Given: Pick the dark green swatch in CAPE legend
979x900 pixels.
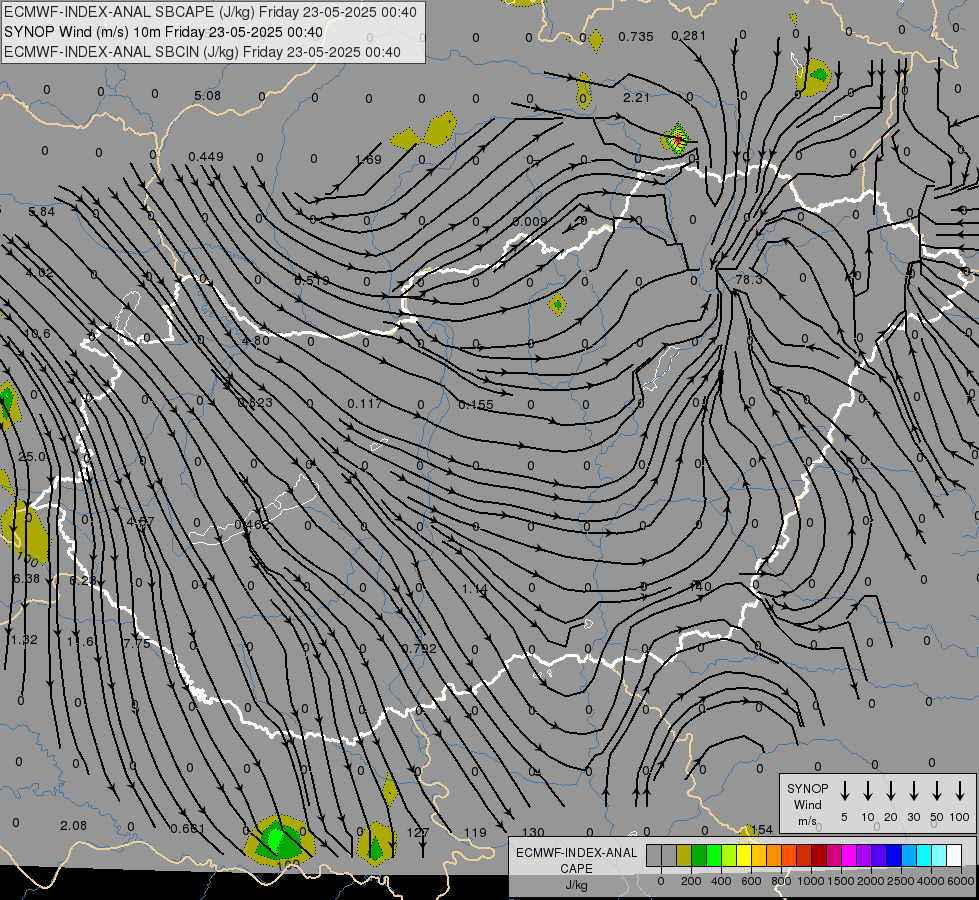Looking at the screenshot, I should pyautogui.click(x=699, y=856).
